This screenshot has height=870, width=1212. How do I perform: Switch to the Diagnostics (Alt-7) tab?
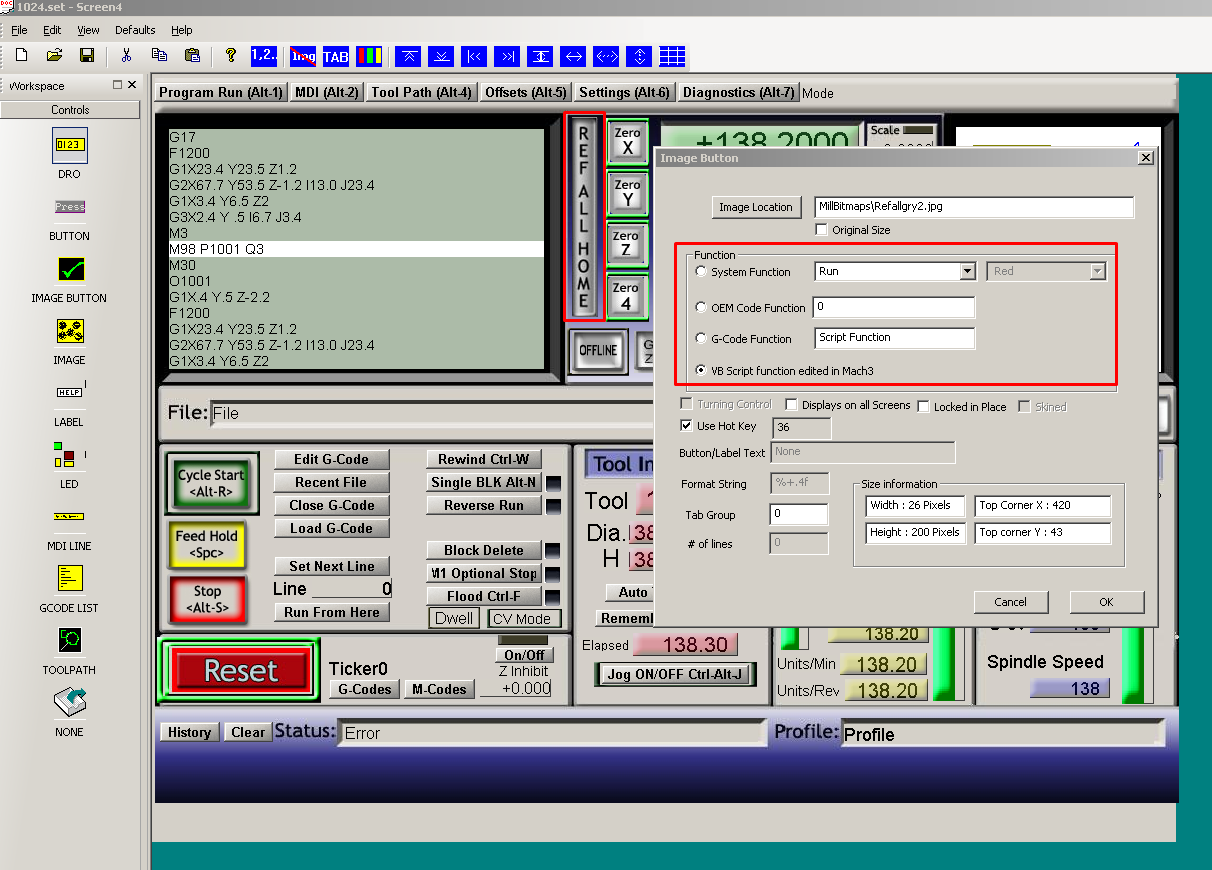[x=738, y=92]
